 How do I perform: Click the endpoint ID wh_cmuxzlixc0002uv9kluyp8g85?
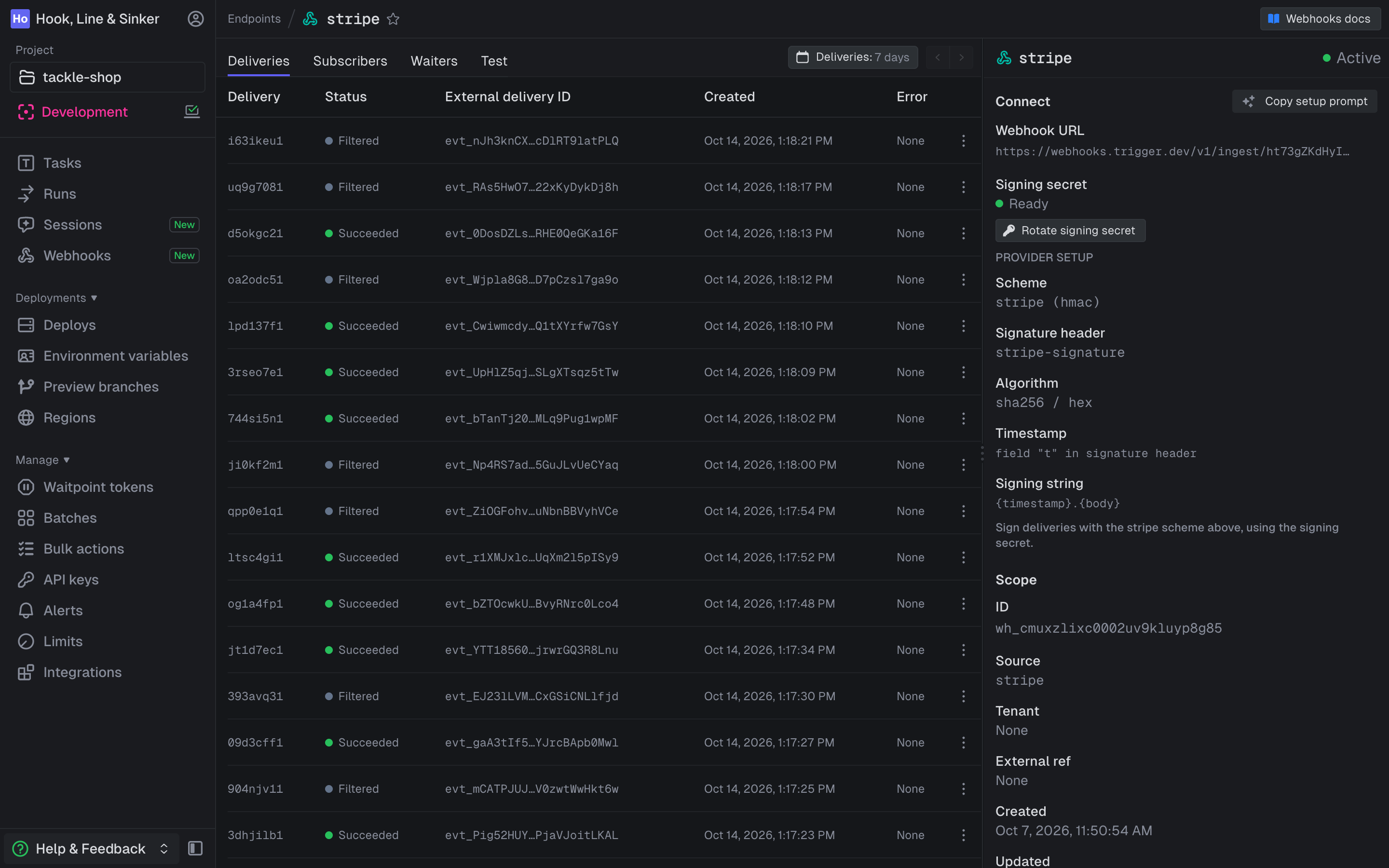(1108, 628)
